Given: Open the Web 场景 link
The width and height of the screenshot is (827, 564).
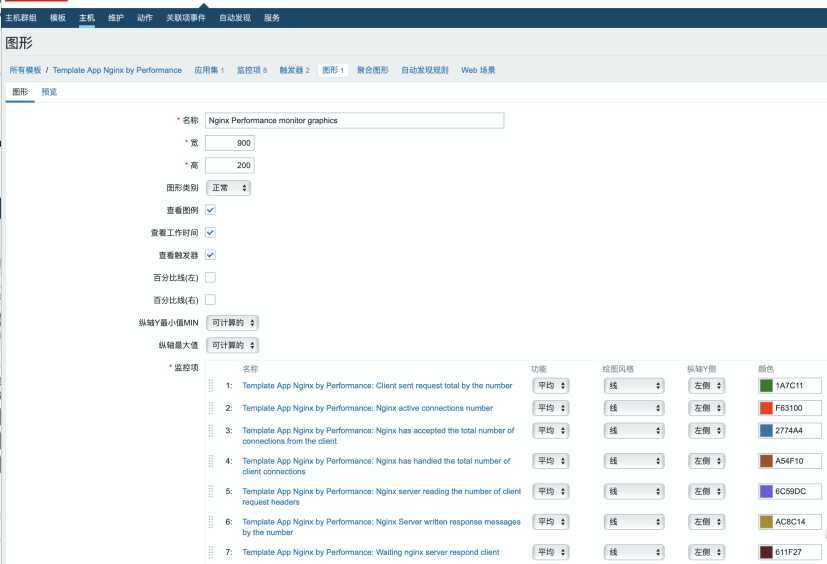Looking at the screenshot, I should (x=478, y=70).
